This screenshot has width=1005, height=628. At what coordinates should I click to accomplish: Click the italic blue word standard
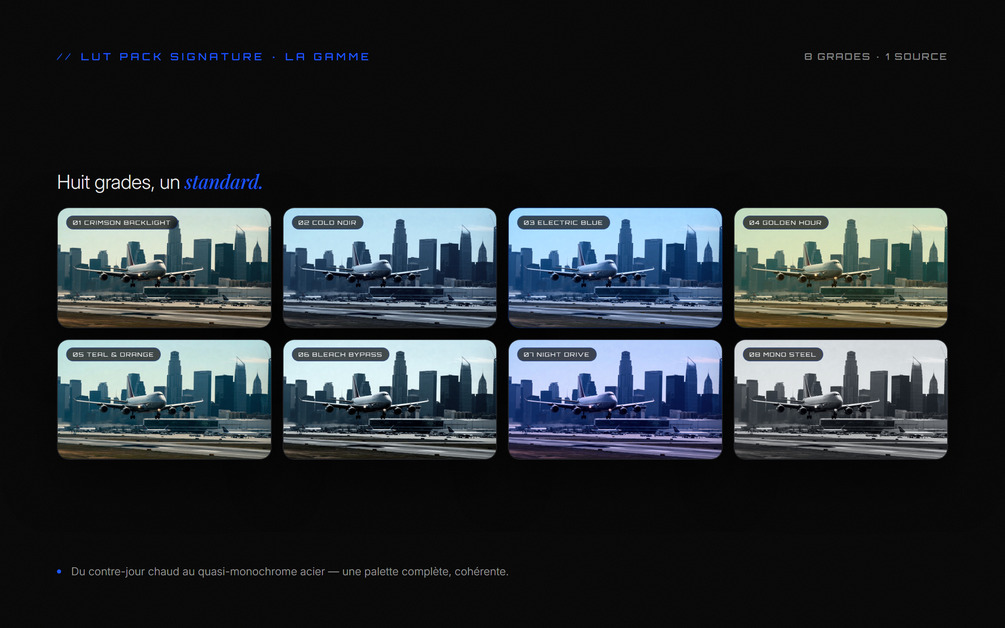coord(224,183)
